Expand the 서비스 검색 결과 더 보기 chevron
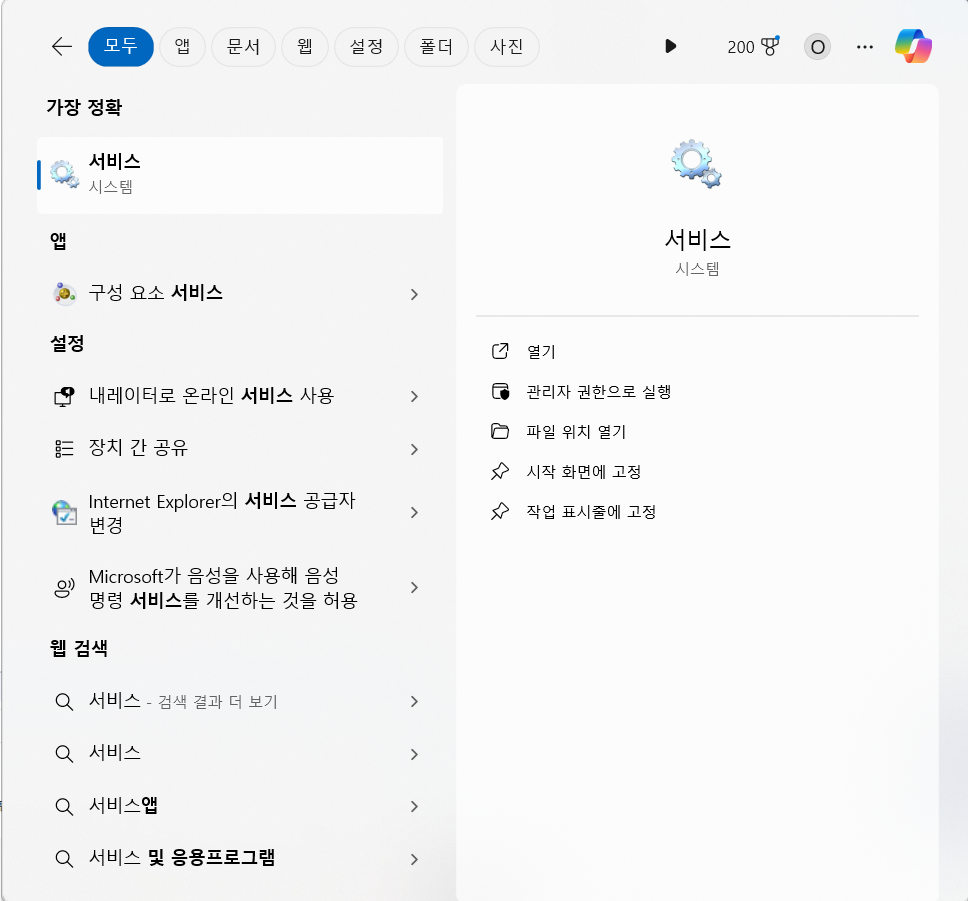Viewport: 968px width, 901px height. pyautogui.click(x=414, y=701)
